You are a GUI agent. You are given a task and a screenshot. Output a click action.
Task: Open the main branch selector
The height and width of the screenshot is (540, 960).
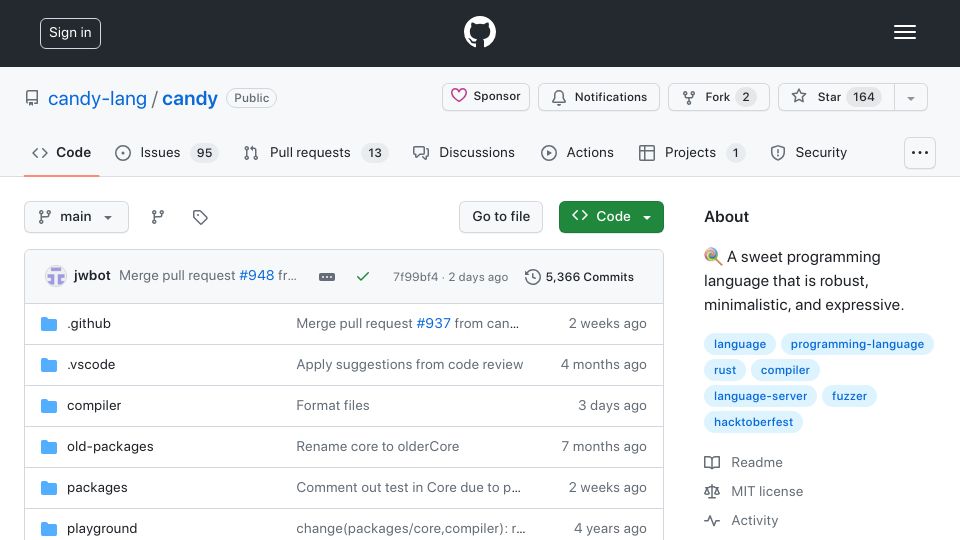point(77,217)
